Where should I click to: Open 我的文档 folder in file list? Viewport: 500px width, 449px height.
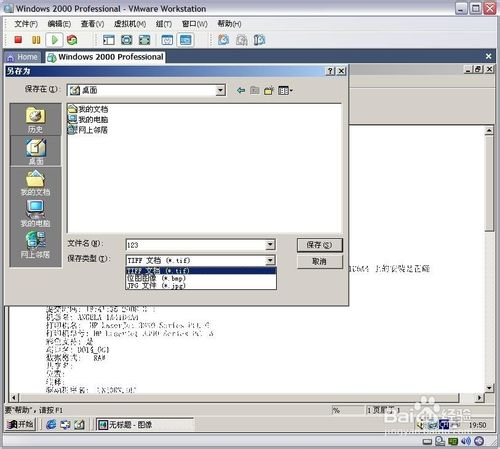[88, 109]
